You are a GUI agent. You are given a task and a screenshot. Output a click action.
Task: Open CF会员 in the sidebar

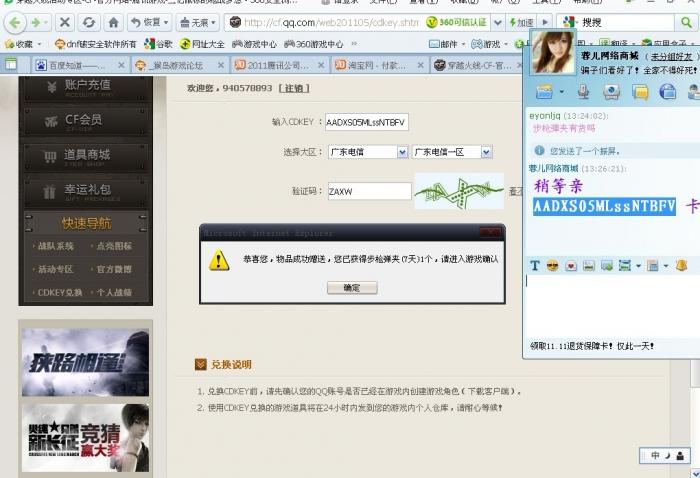tap(86, 121)
